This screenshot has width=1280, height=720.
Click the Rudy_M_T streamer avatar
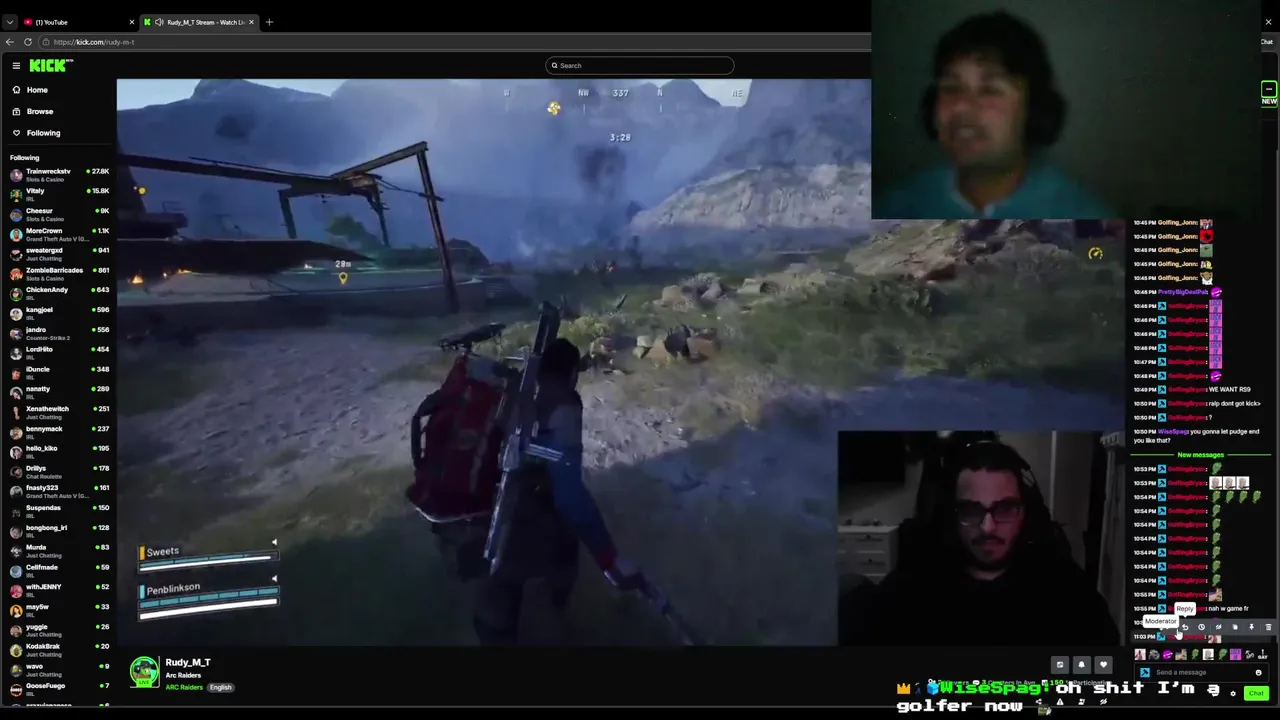point(145,672)
